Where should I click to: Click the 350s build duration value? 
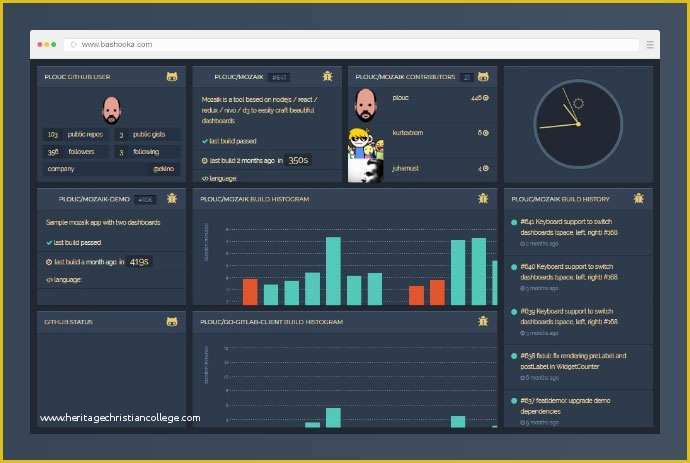298,161
